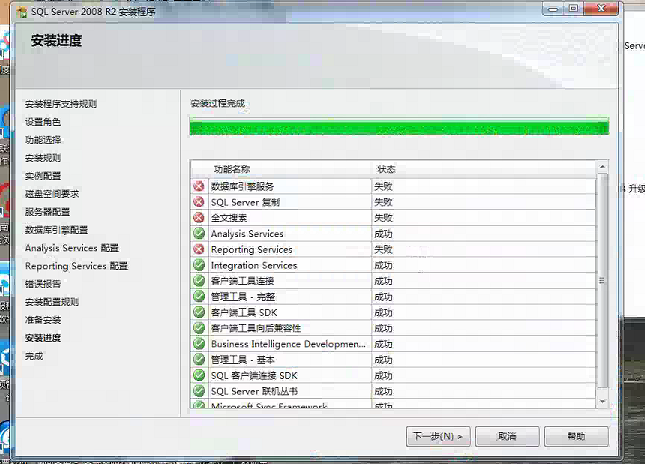This screenshot has width=645, height=464.
Task: Click the failed icon beside SQL Server 复制
Action: click(x=199, y=202)
